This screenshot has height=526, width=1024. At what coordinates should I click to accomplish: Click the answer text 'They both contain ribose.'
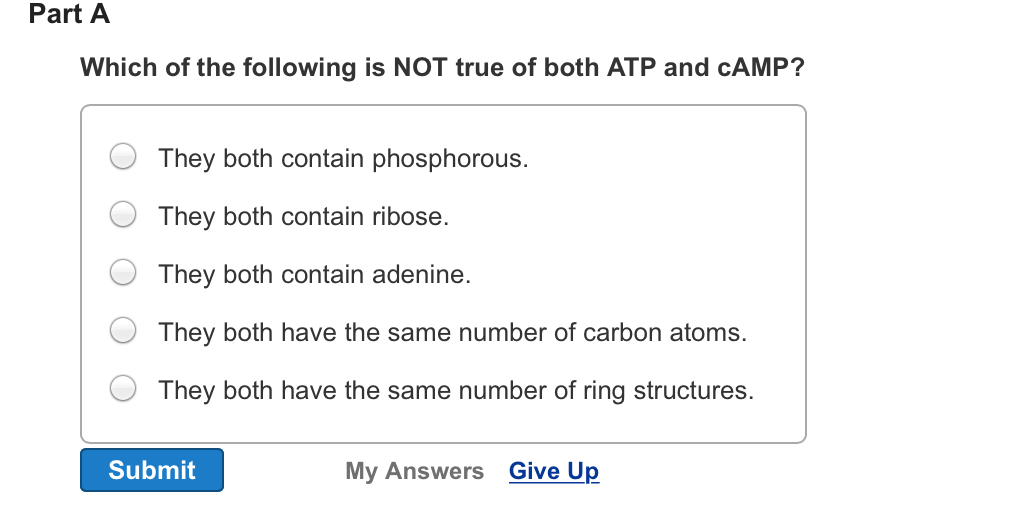pyautogui.click(x=304, y=217)
